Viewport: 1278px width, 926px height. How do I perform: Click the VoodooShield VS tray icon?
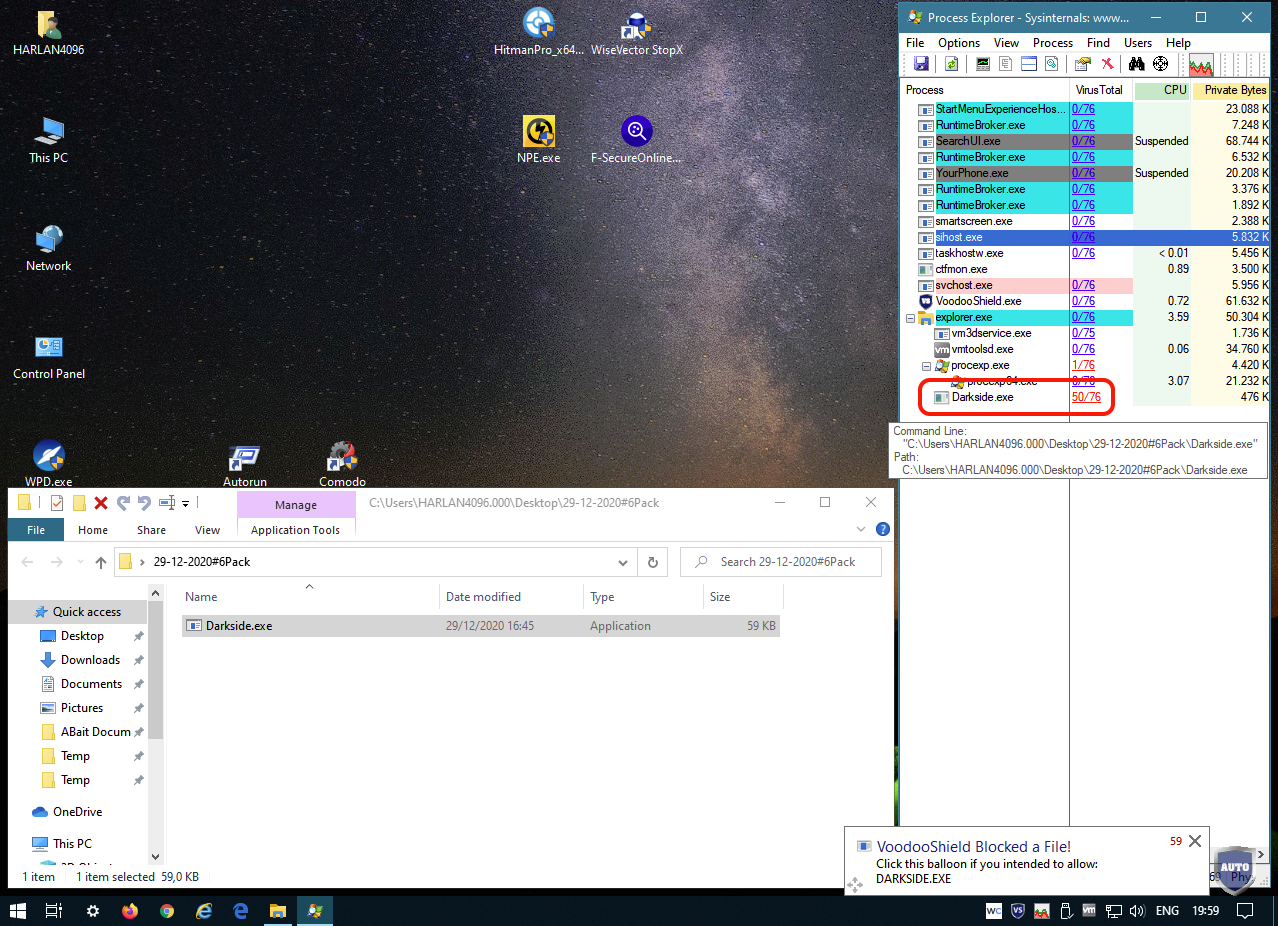click(1018, 911)
